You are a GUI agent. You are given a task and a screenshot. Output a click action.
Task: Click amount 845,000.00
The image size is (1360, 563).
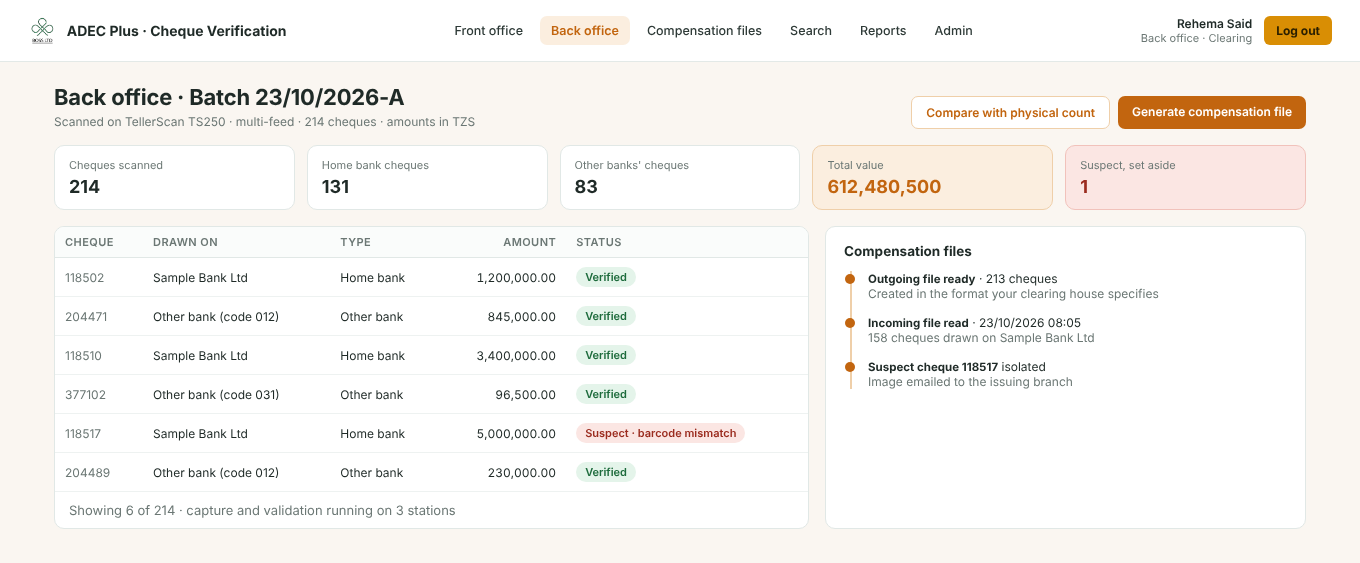[x=522, y=317]
